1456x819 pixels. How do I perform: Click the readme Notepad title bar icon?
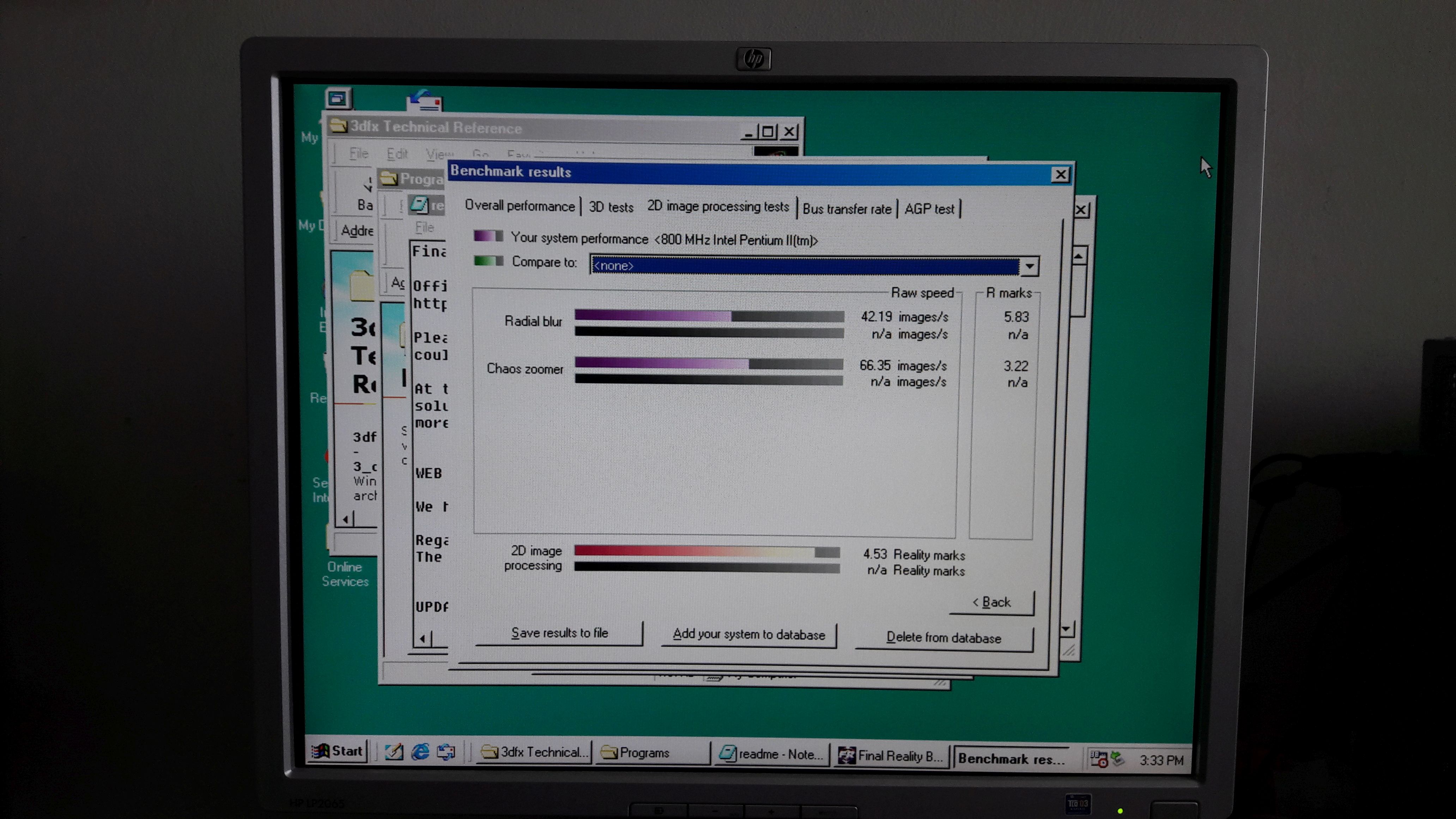(419, 204)
